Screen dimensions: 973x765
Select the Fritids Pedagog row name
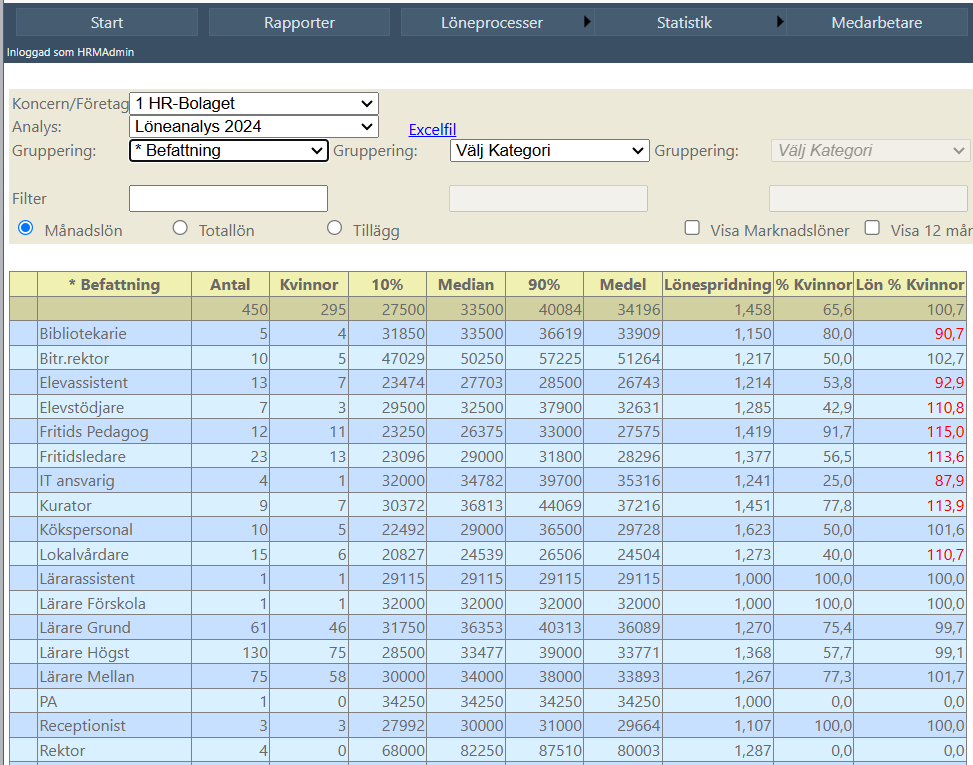[94, 432]
